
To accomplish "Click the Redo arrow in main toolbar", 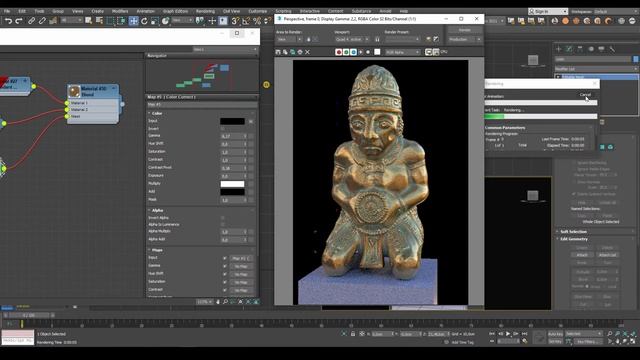I will tap(19, 21).
